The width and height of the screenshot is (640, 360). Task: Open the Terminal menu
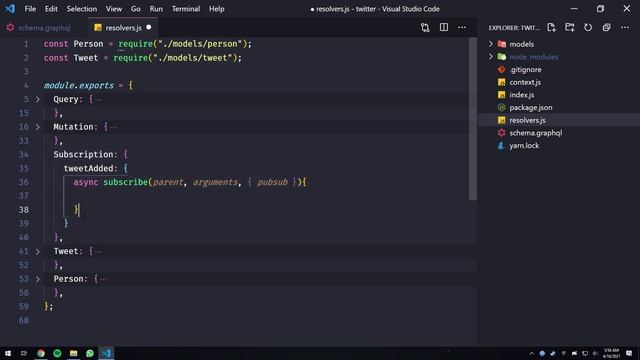coord(186,9)
